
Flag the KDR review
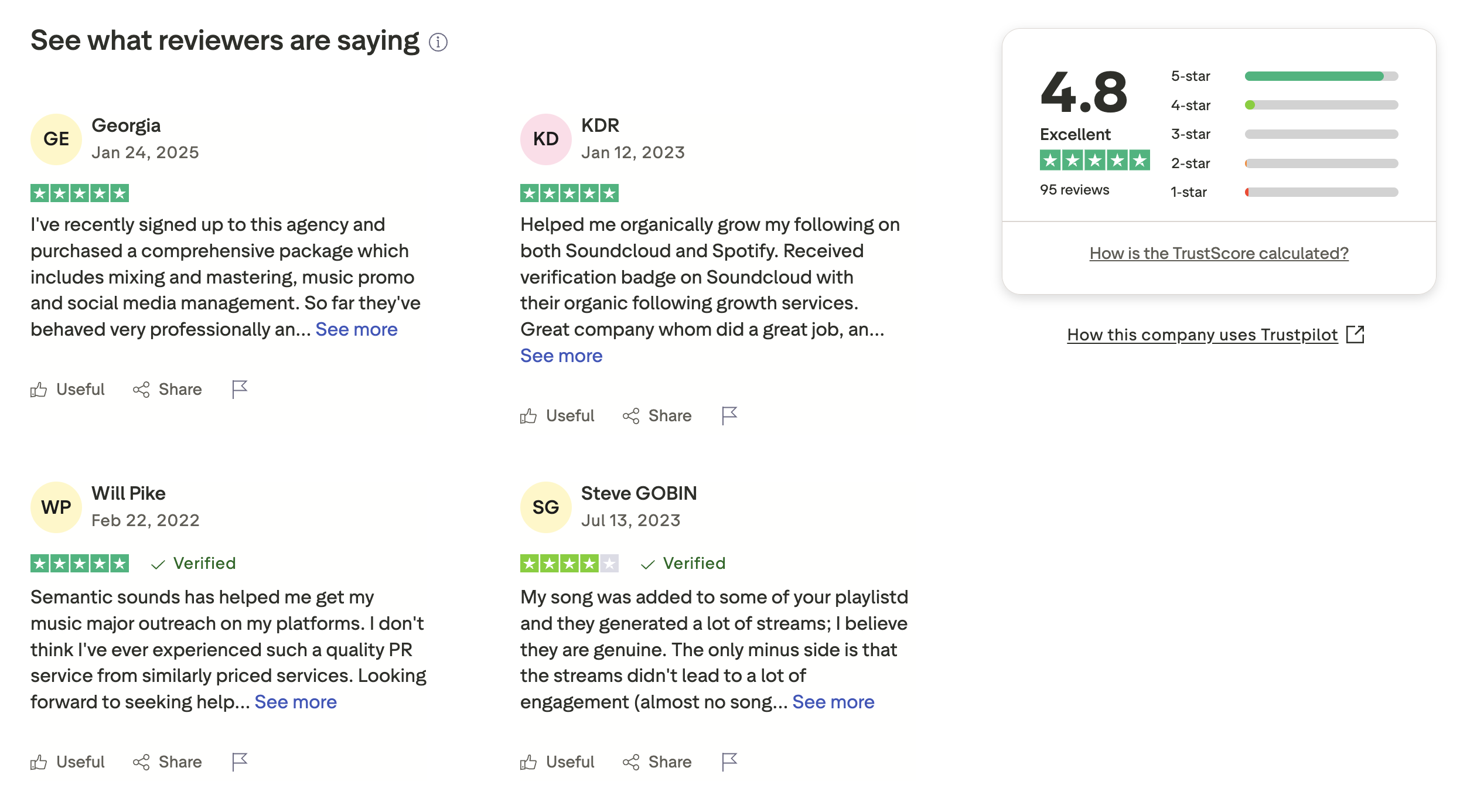[729, 415]
